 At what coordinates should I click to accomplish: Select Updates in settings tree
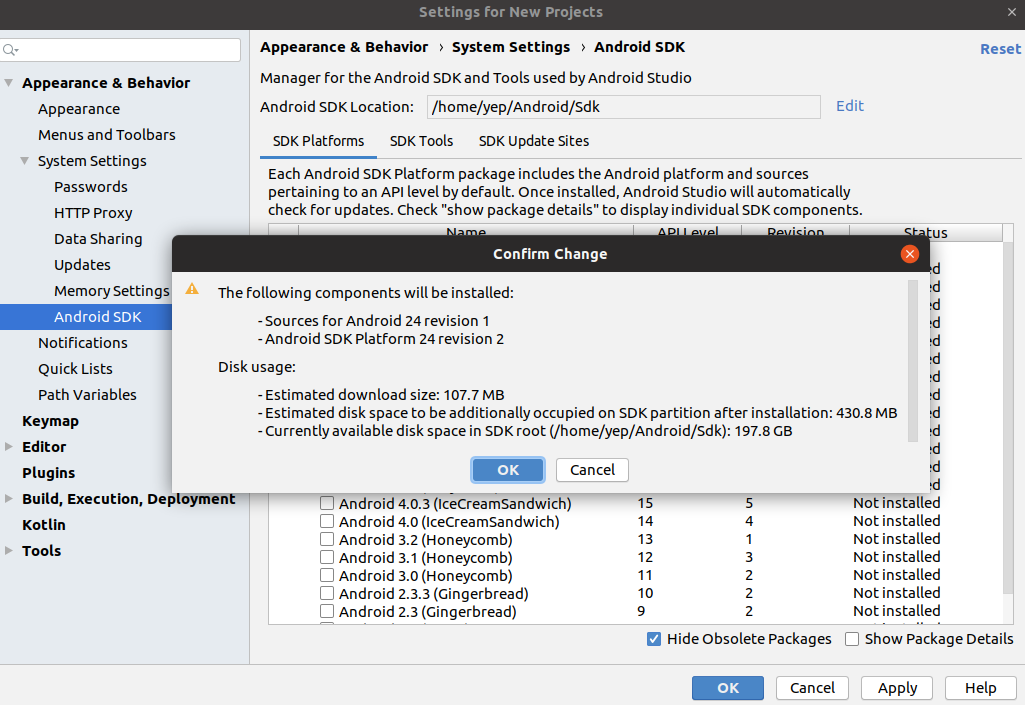tap(82, 265)
